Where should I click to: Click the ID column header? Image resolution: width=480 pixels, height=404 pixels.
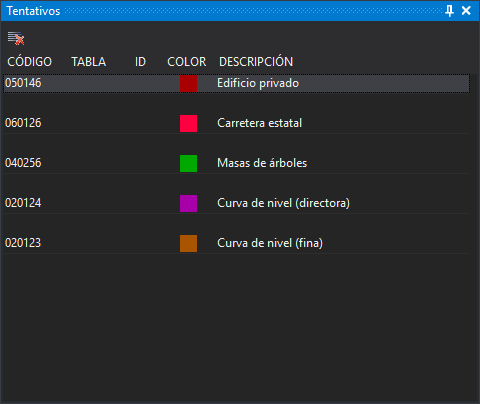tap(140, 62)
